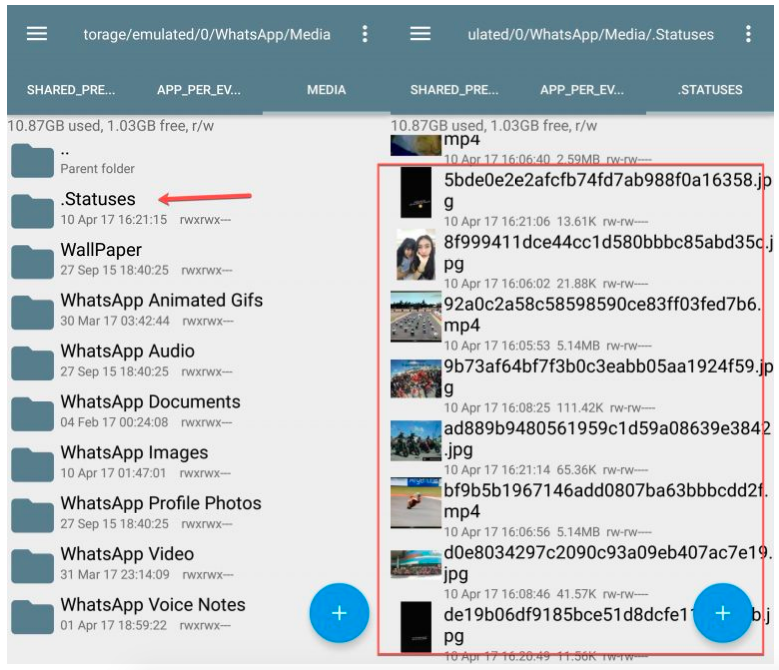Select WhatsApp Documents folder name
Image resolution: width=779 pixels, height=670 pixels.
pyautogui.click(x=150, y=401)
